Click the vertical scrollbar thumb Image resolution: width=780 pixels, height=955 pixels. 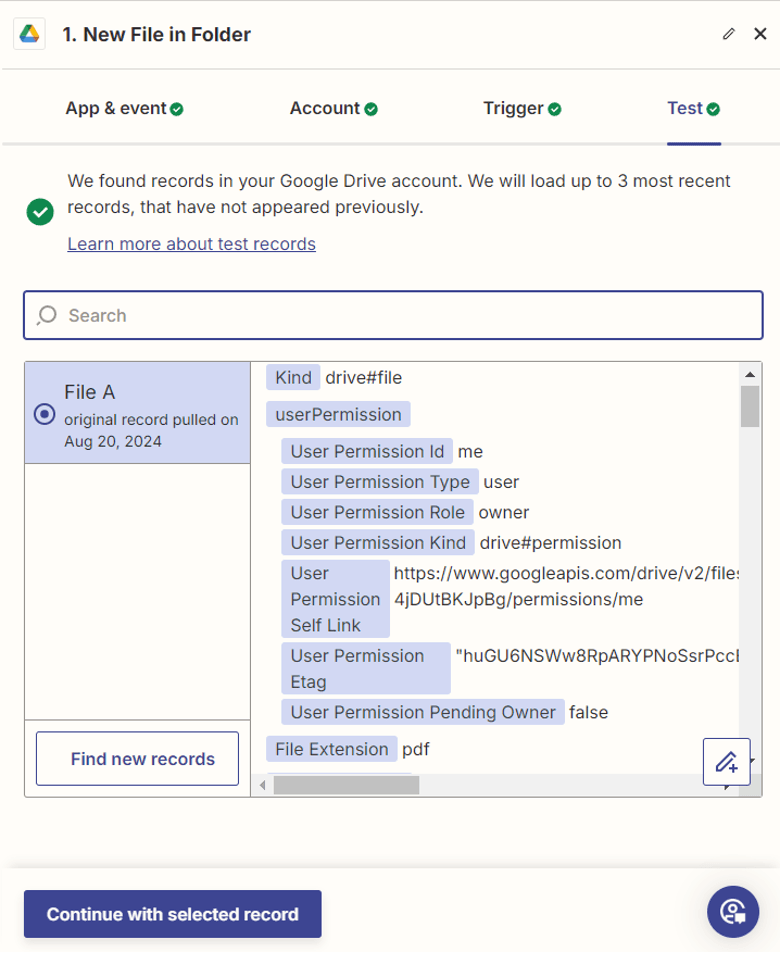click(x=749, y=405)
